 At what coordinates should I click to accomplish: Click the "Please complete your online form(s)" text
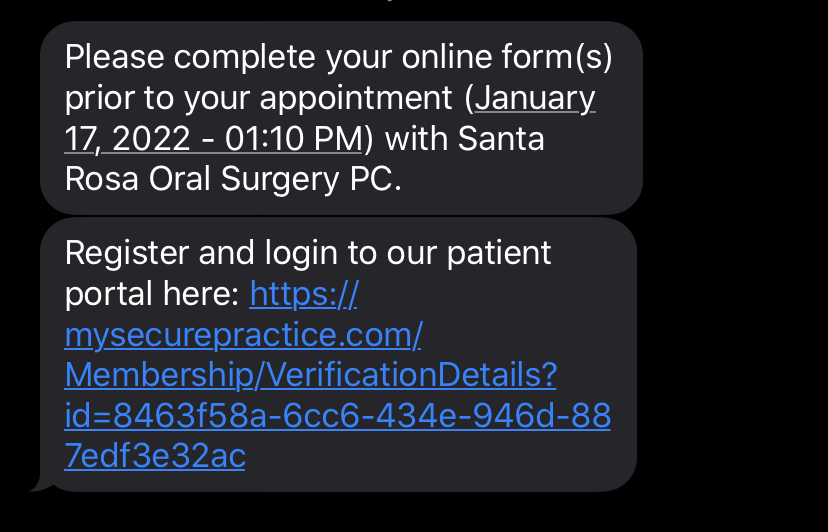point(338,58)
